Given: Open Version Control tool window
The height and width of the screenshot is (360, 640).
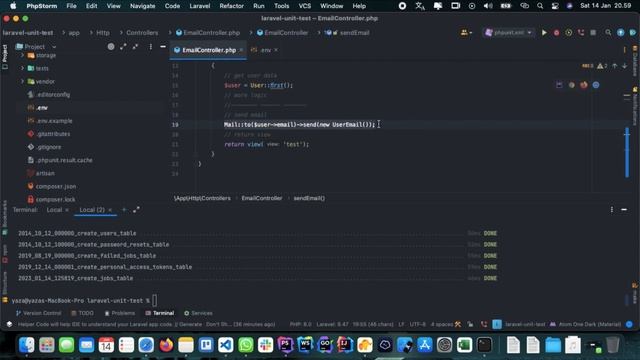Looking at the screenshot, I should [38, 313].
